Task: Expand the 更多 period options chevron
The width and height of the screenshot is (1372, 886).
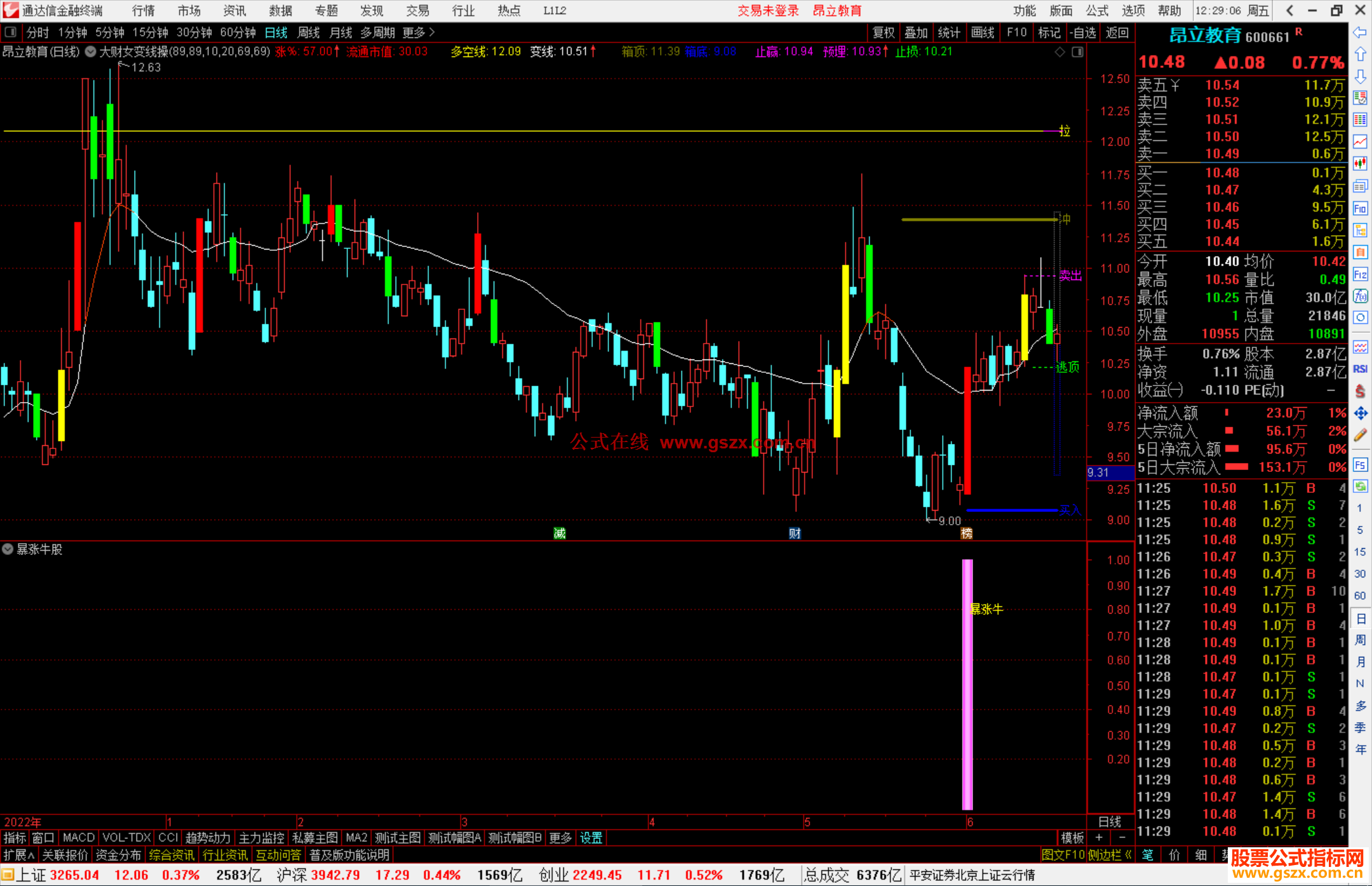Action: (432, 32)
